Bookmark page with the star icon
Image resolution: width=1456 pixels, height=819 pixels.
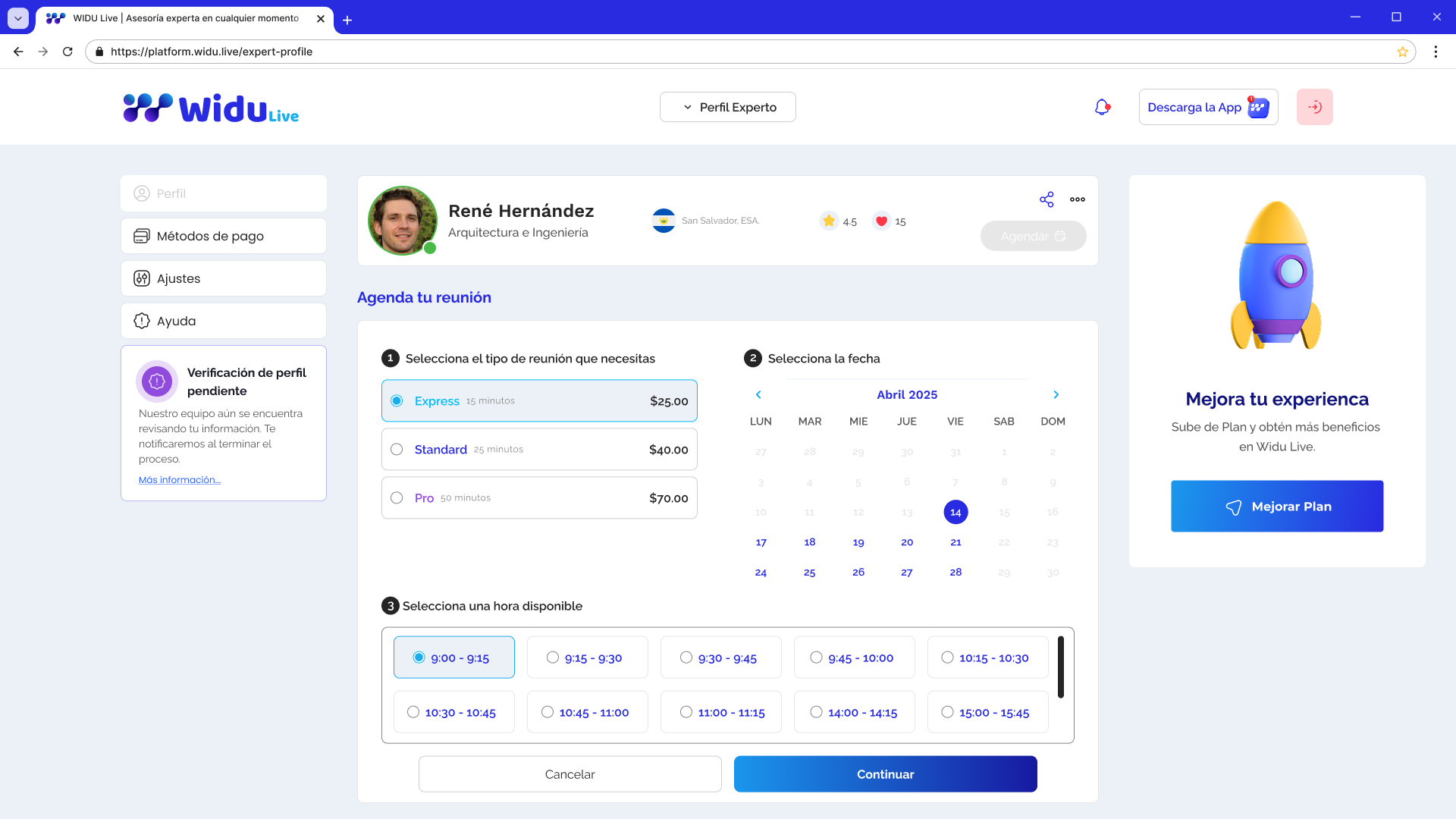[1402, 52]
